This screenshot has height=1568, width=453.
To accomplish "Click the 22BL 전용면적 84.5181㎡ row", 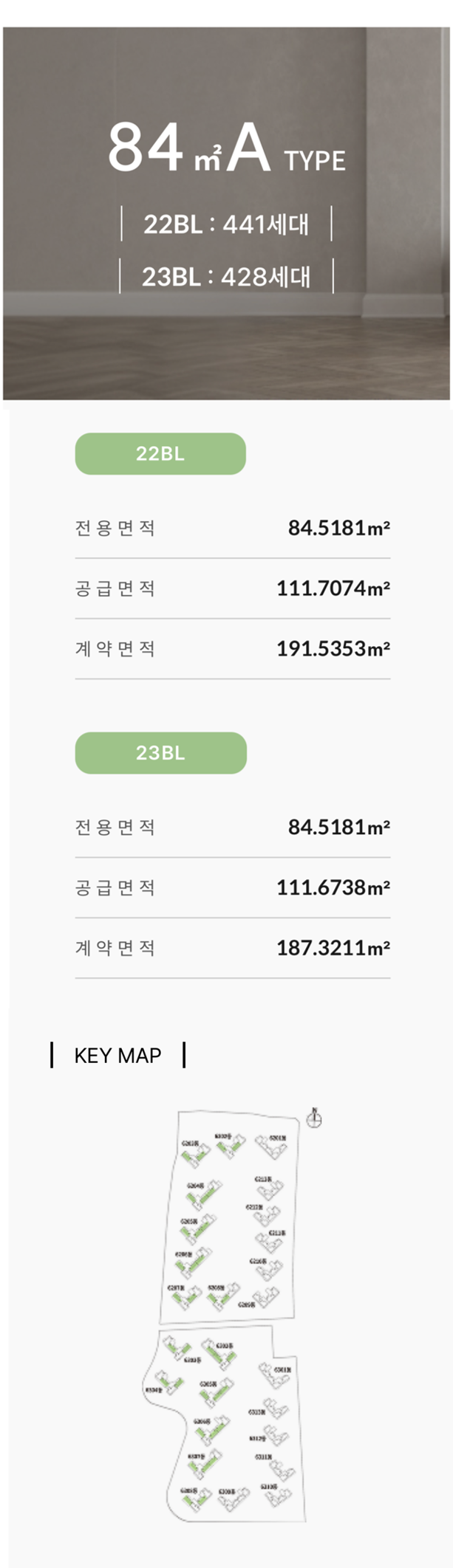I will 233,528.
